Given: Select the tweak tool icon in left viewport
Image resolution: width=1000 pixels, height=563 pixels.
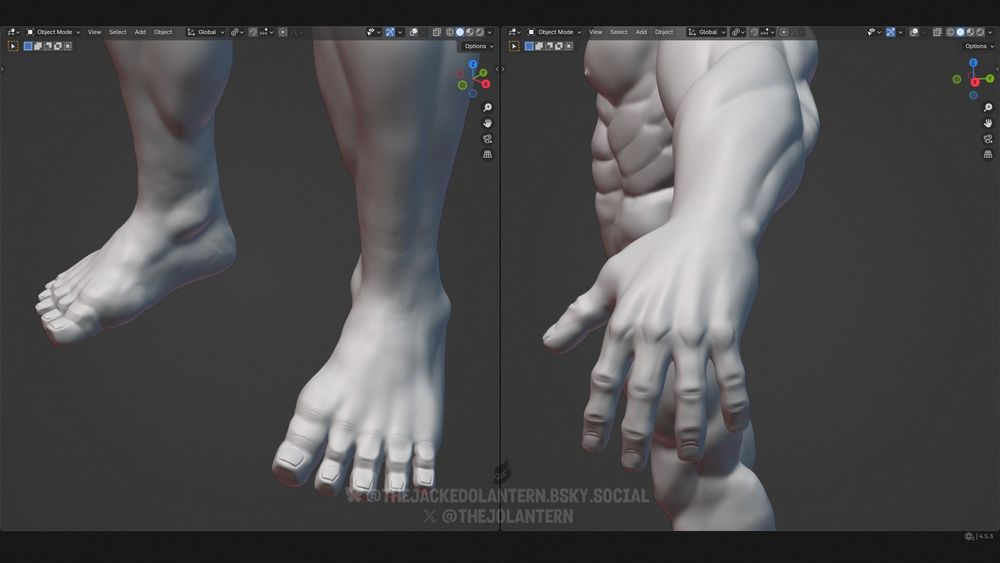Looking at the screenshot, I should pyautogui.click(x=13, y=46).
